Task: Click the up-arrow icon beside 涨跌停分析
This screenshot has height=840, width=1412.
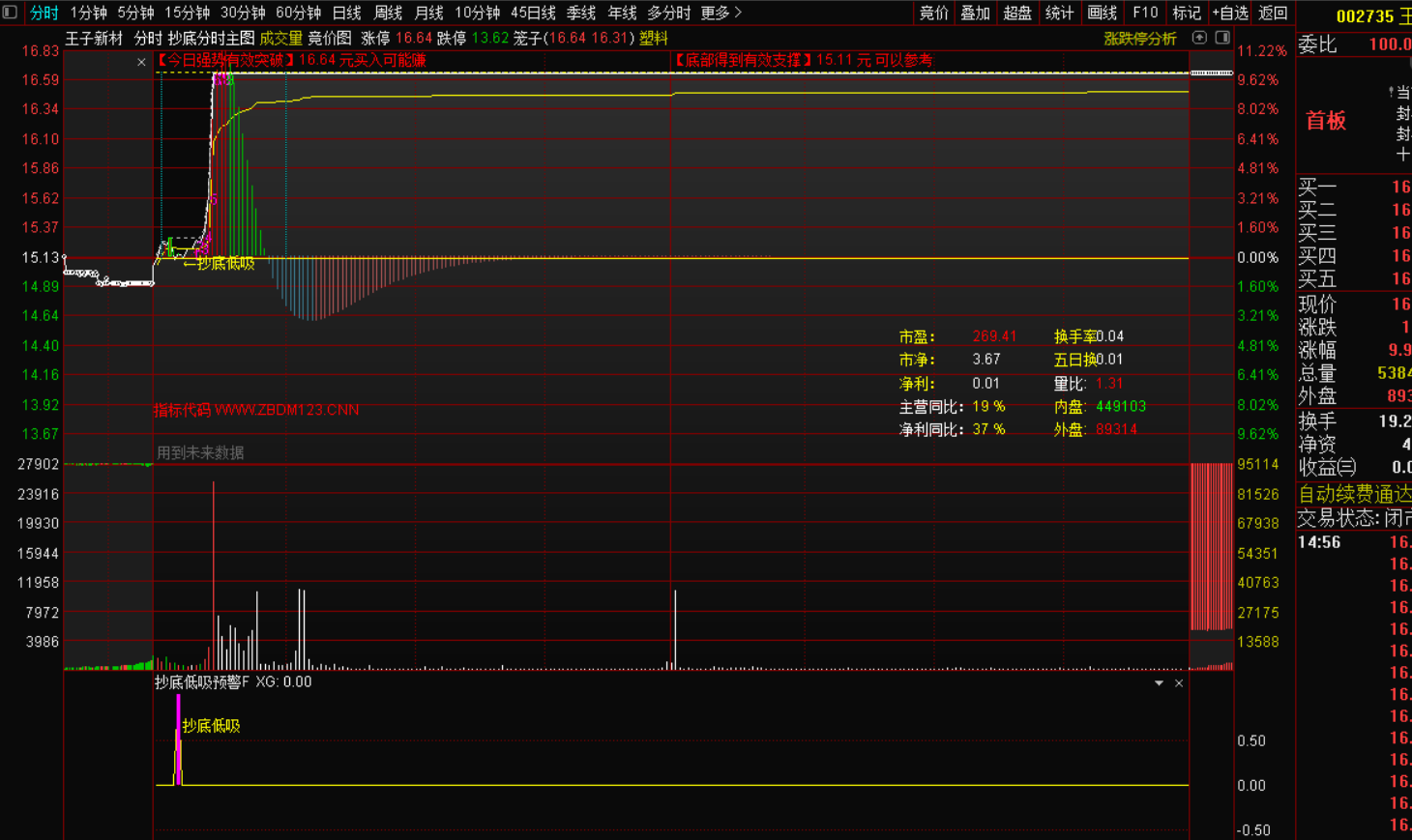Action: pyautogui.click(x=1199, y=38)
